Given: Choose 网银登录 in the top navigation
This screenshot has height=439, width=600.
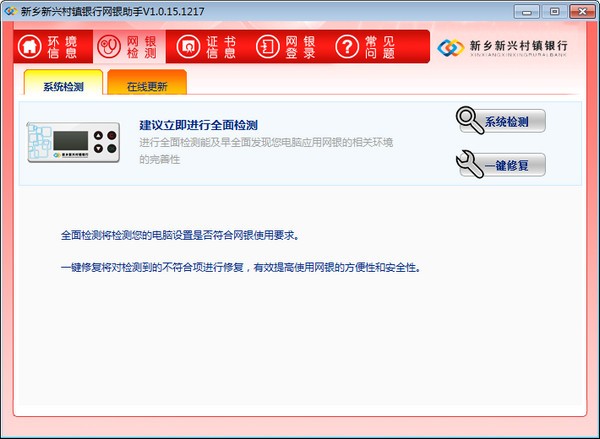Looking at the screenshot, I should (x=300, y=47).
